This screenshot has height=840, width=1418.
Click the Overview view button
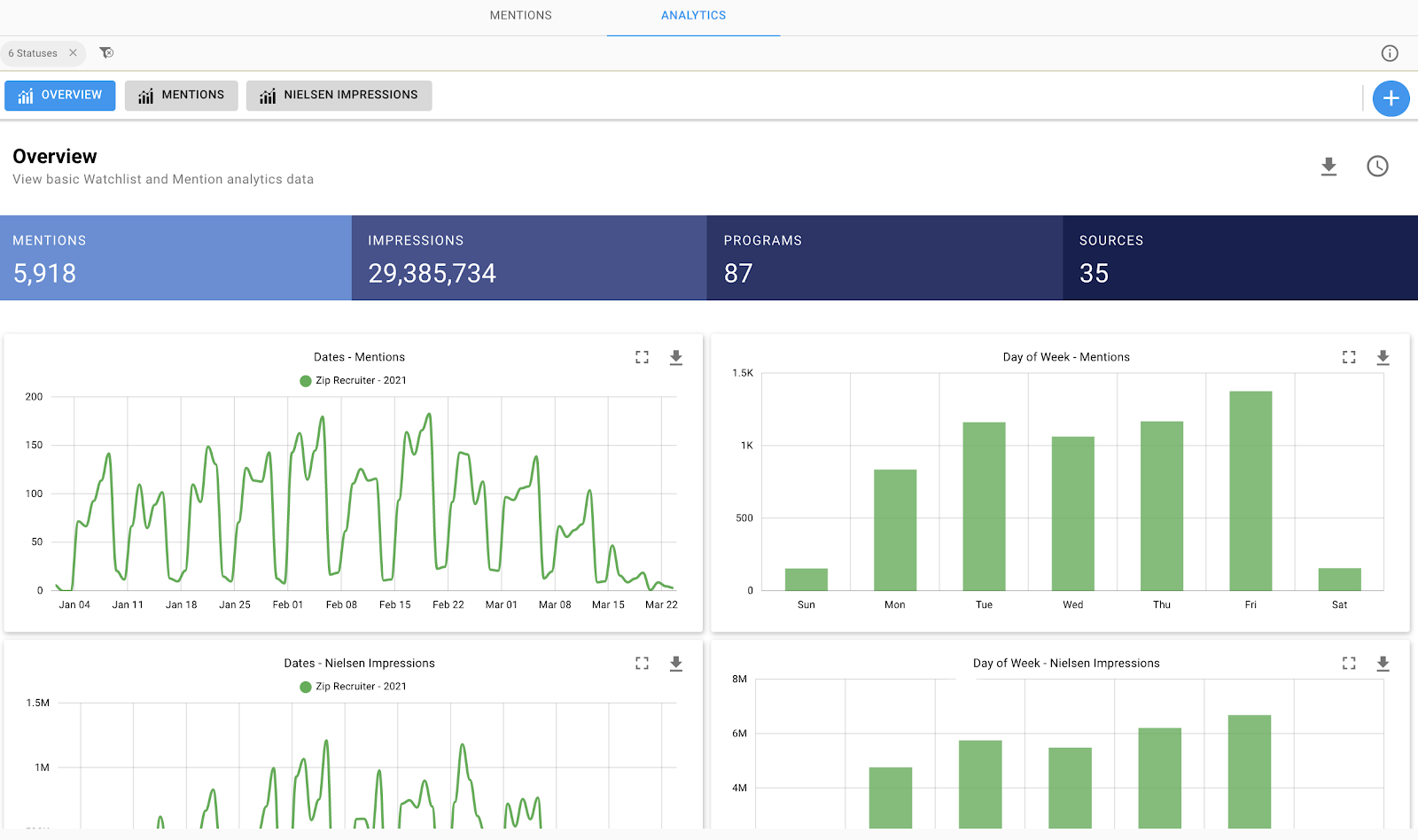pyautogui.click(x=59, y=96)
